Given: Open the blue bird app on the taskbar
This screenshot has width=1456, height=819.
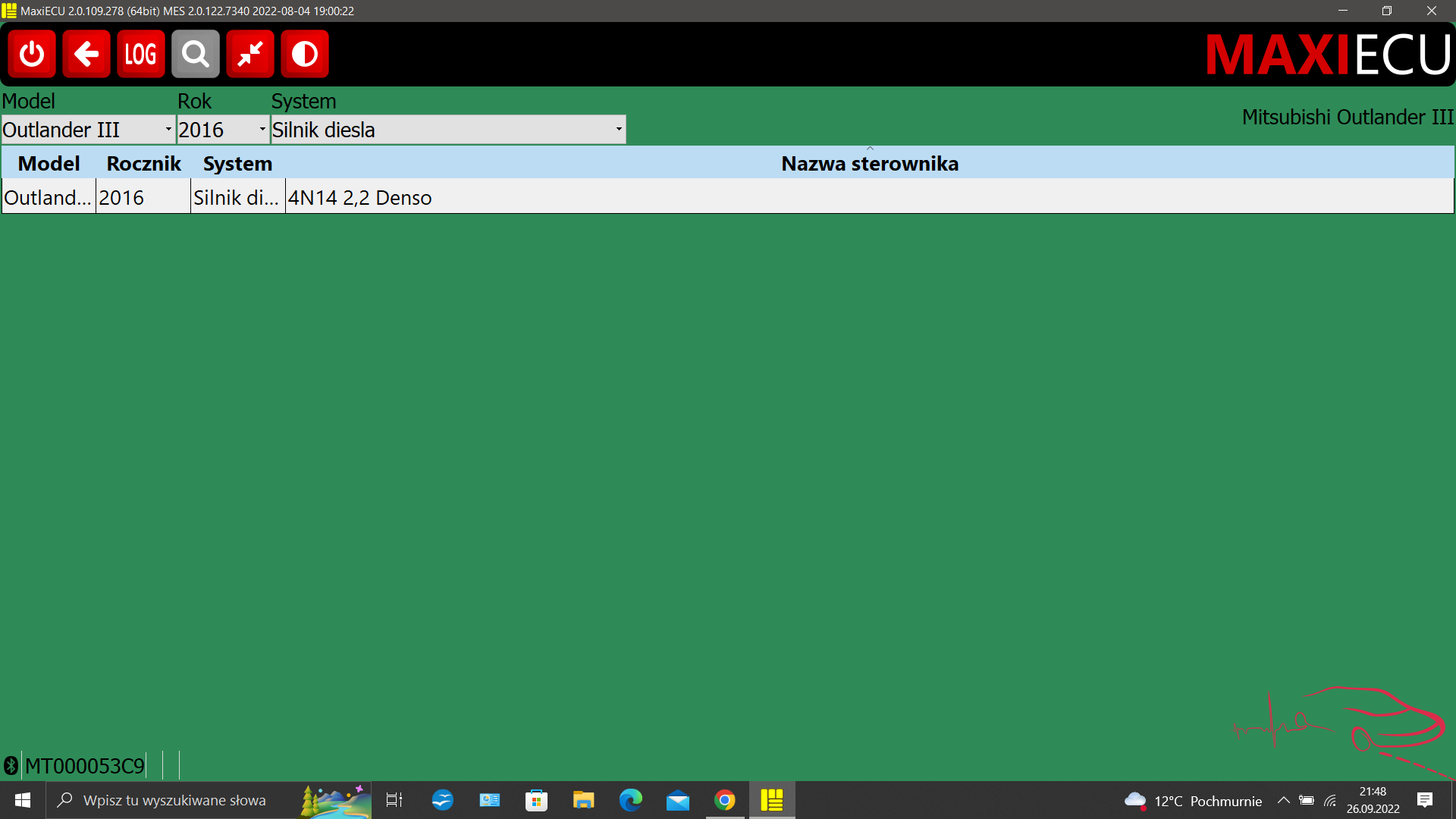Looking at the screenshot, I should point(442,800).
